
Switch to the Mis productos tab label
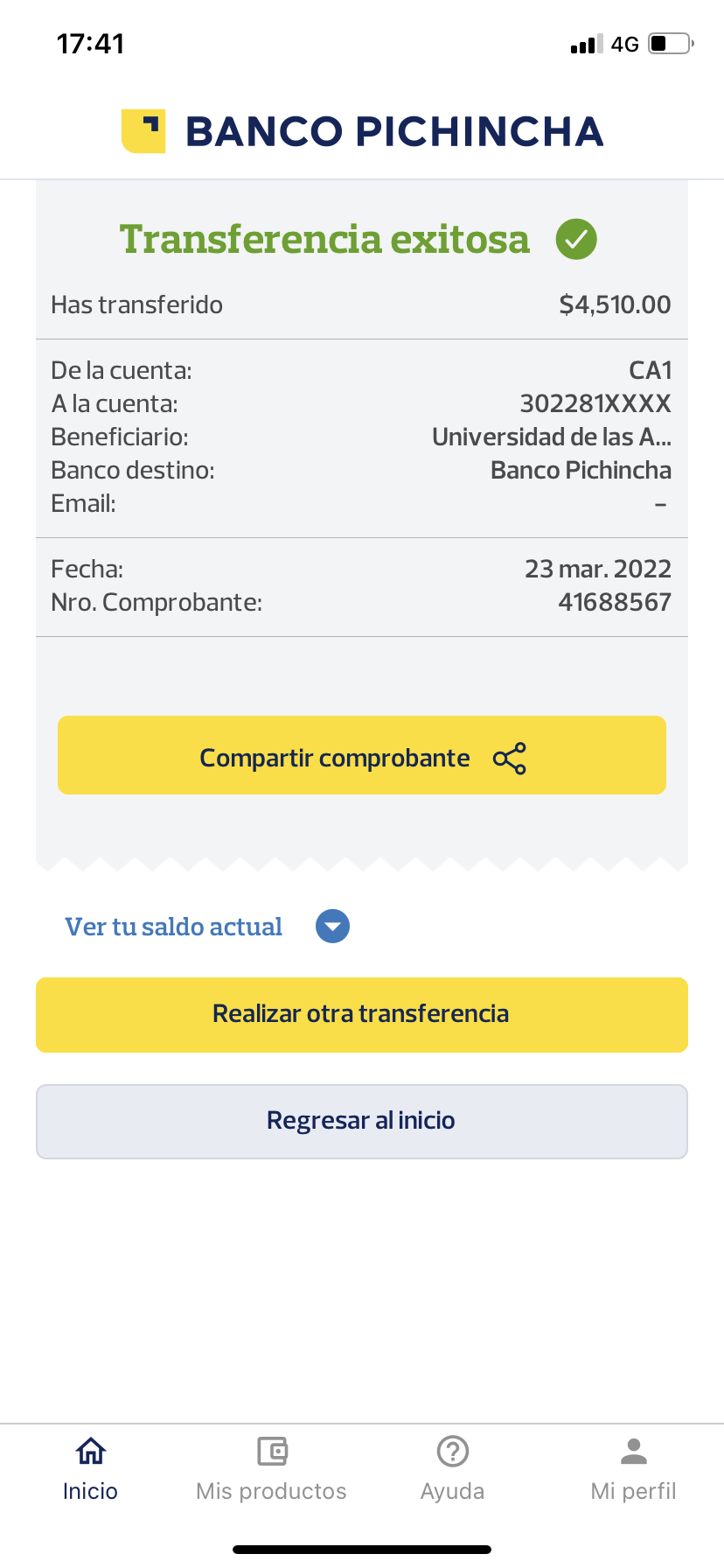pyautogui.click(x=272, y=1491)
